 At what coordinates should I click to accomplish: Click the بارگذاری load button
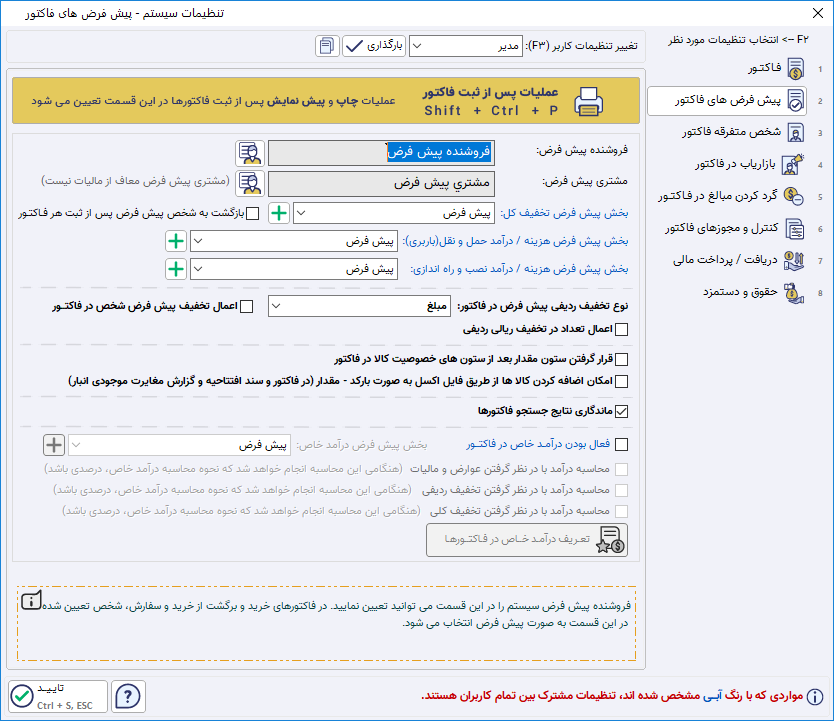[375, 46]
